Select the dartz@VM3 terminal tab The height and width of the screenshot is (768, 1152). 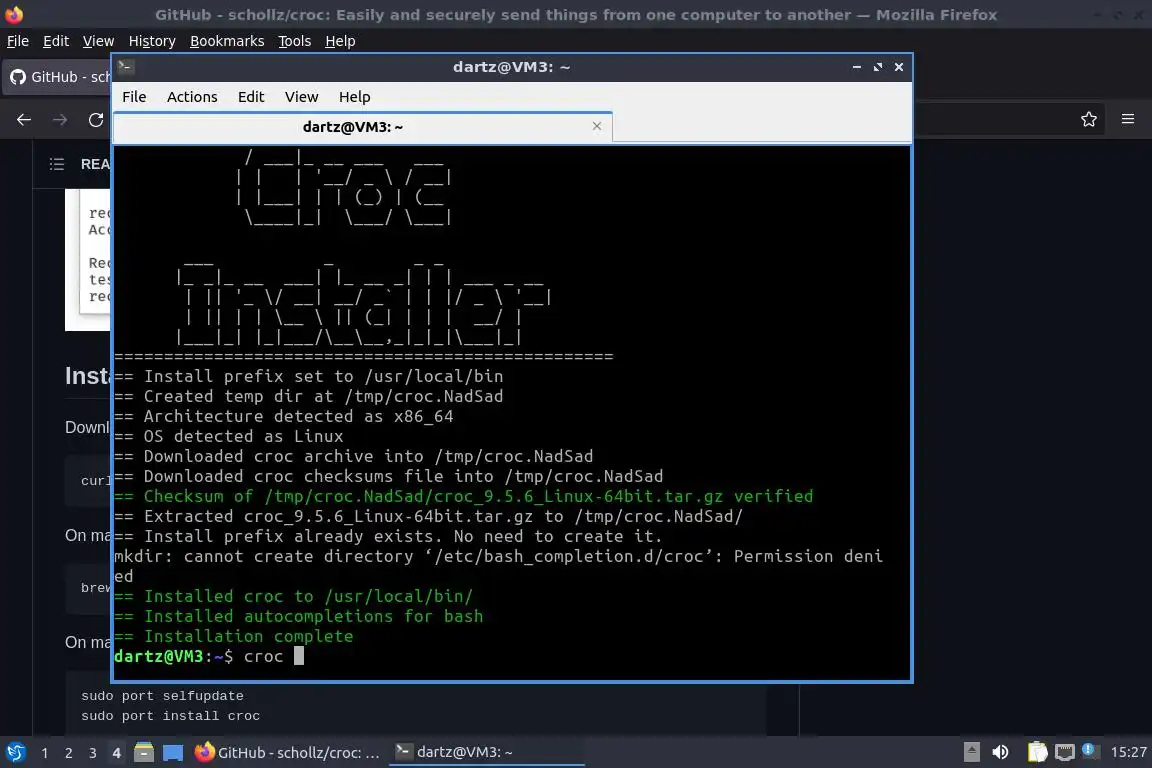pos(363,127)
